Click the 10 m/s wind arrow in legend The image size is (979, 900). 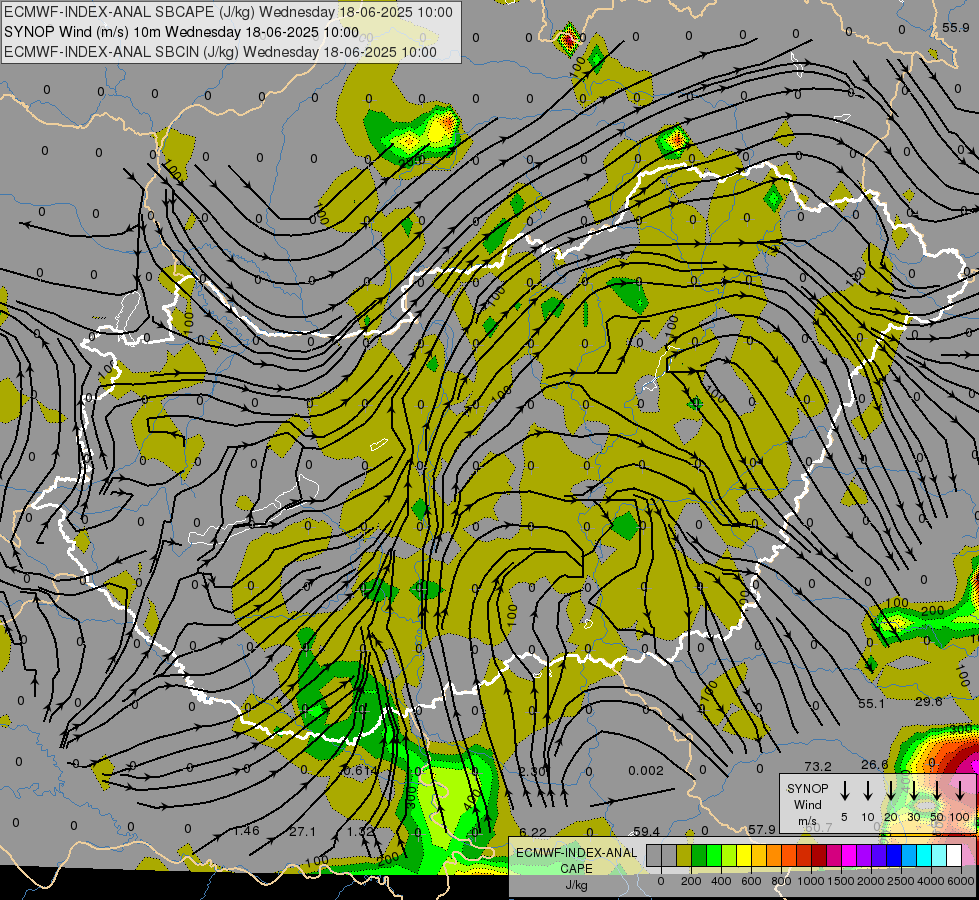click(867, 790)
